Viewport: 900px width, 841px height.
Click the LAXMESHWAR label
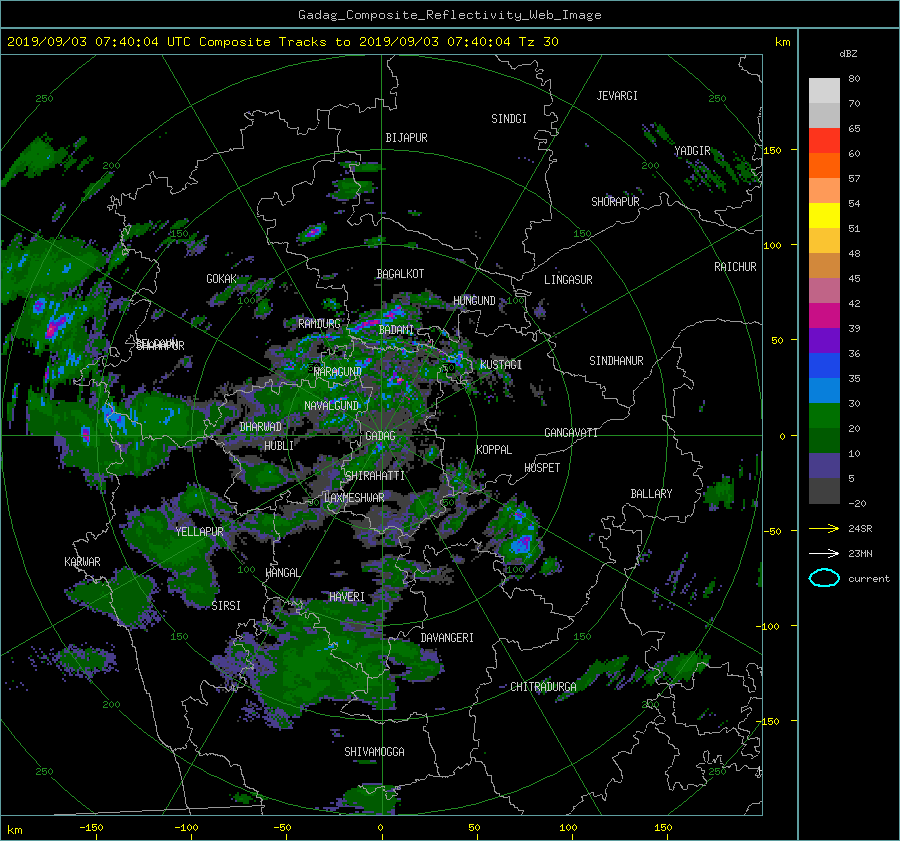(x=354, y=498)
